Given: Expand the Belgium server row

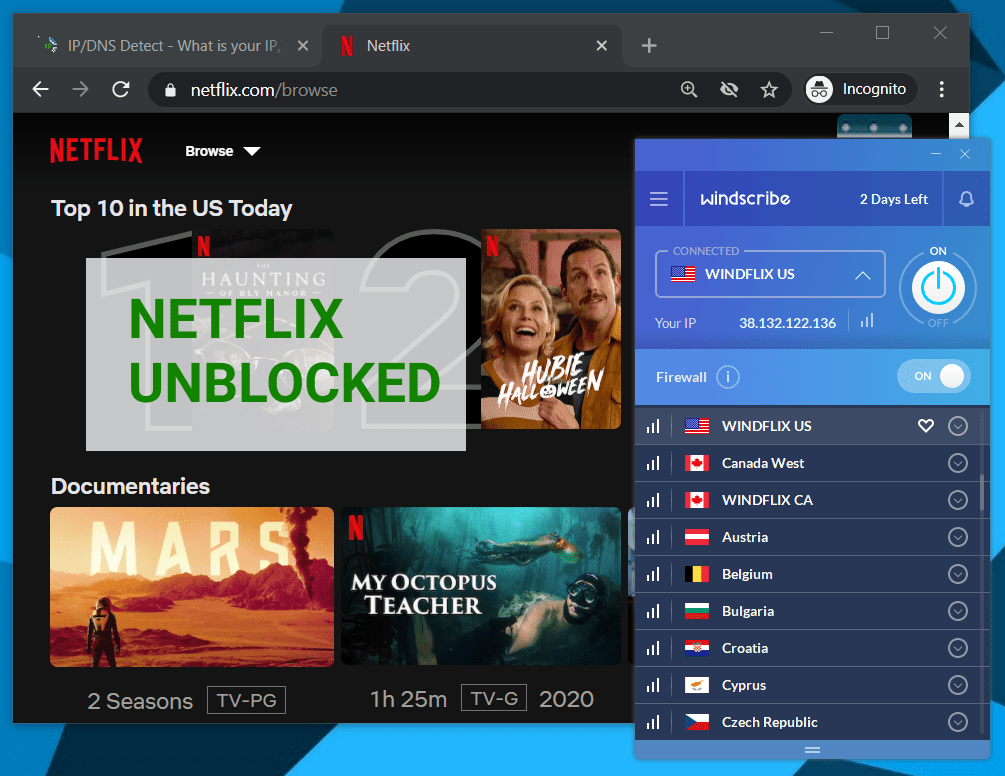Looking at the screenshot, I should click(x=958, y=574).
